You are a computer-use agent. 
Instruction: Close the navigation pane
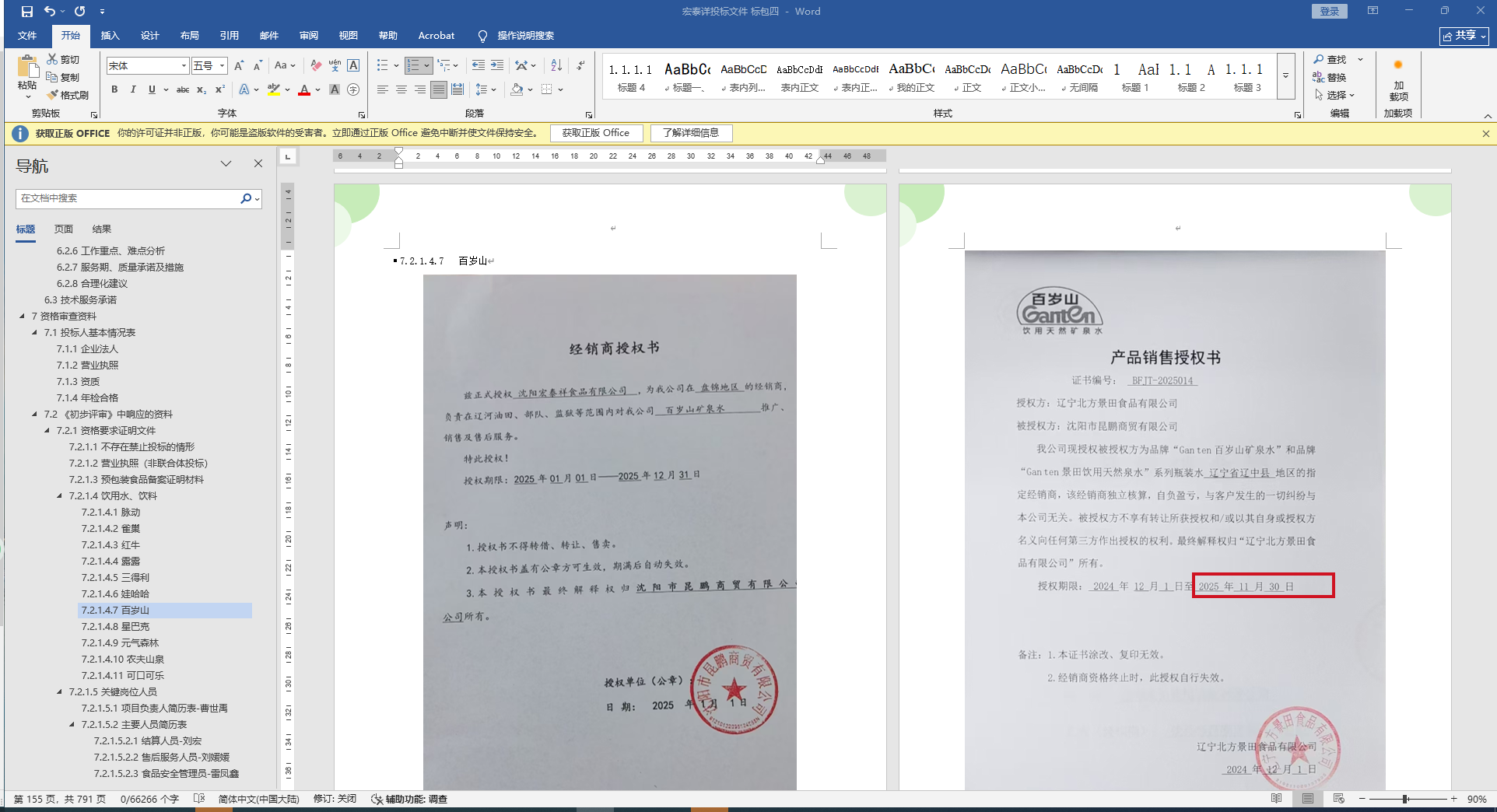(258, 163)
